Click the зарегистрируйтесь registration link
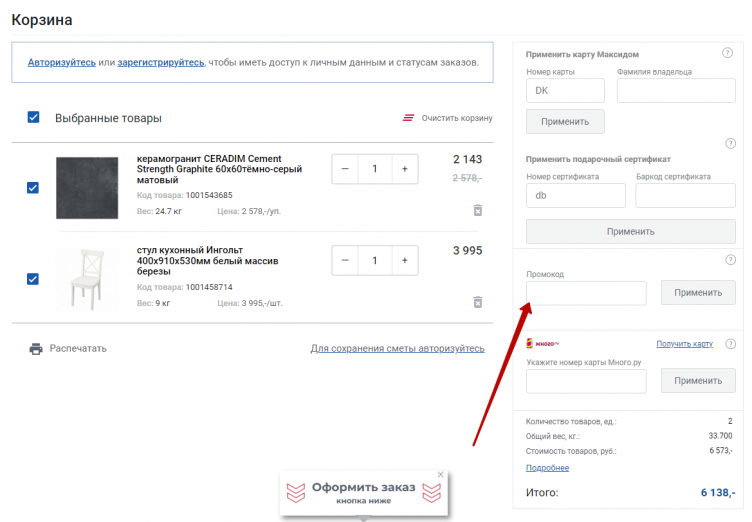The image size is (752, 522). [x=161, y=62]
